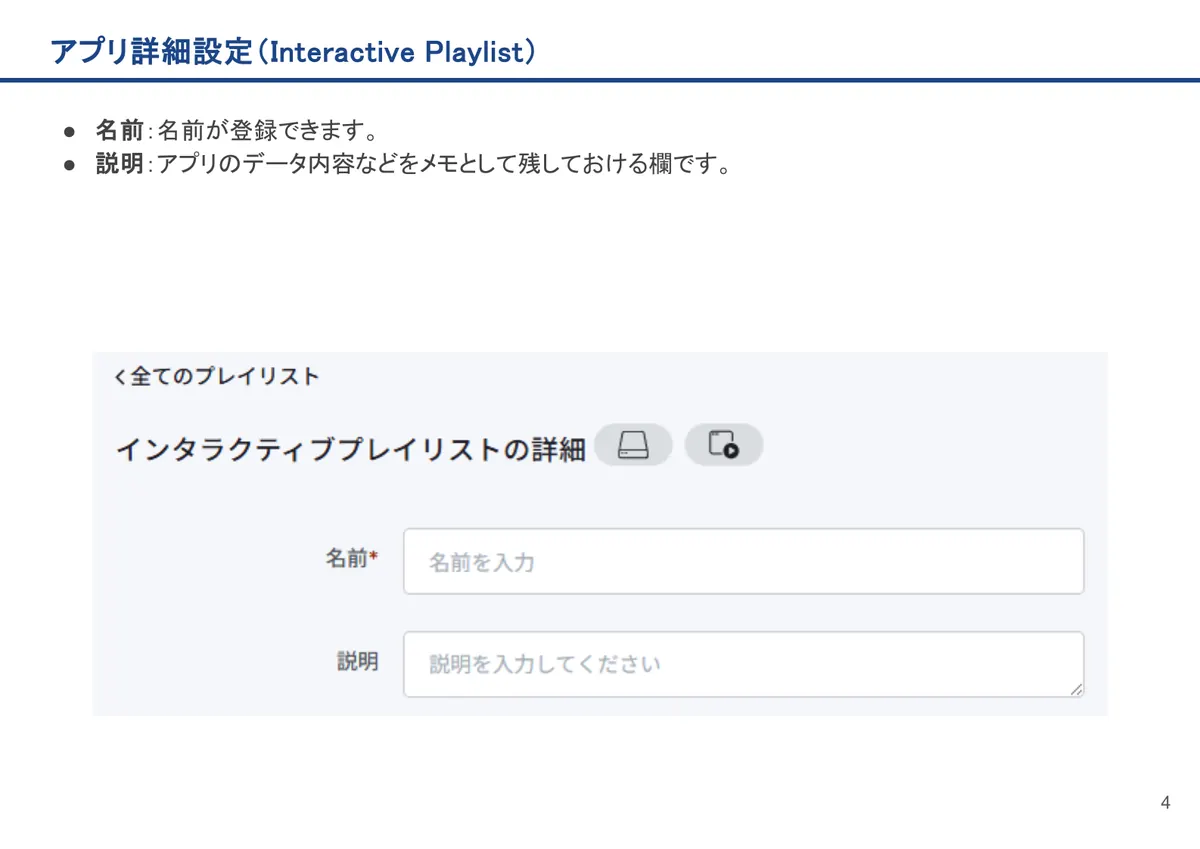Click the 説明 field label
1200x849 pixels.
tap(358, 662)
